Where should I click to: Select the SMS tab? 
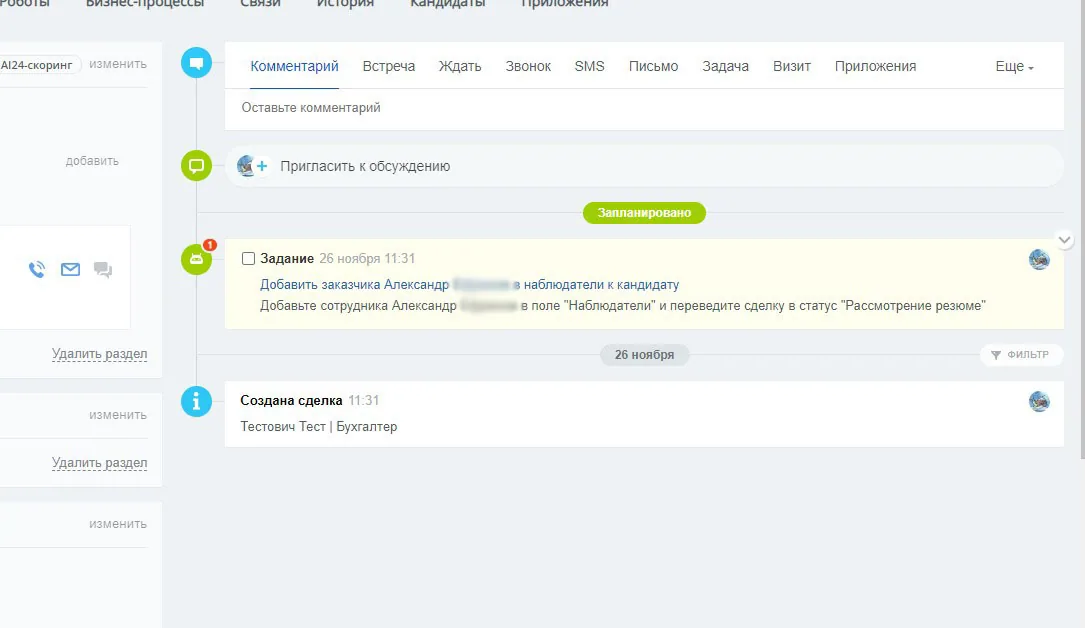(x=590, y=66)
